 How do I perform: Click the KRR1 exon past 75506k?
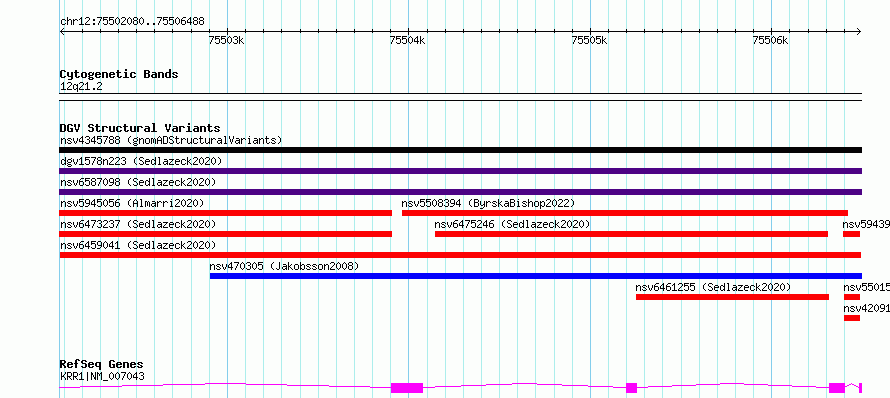(837, 388)
